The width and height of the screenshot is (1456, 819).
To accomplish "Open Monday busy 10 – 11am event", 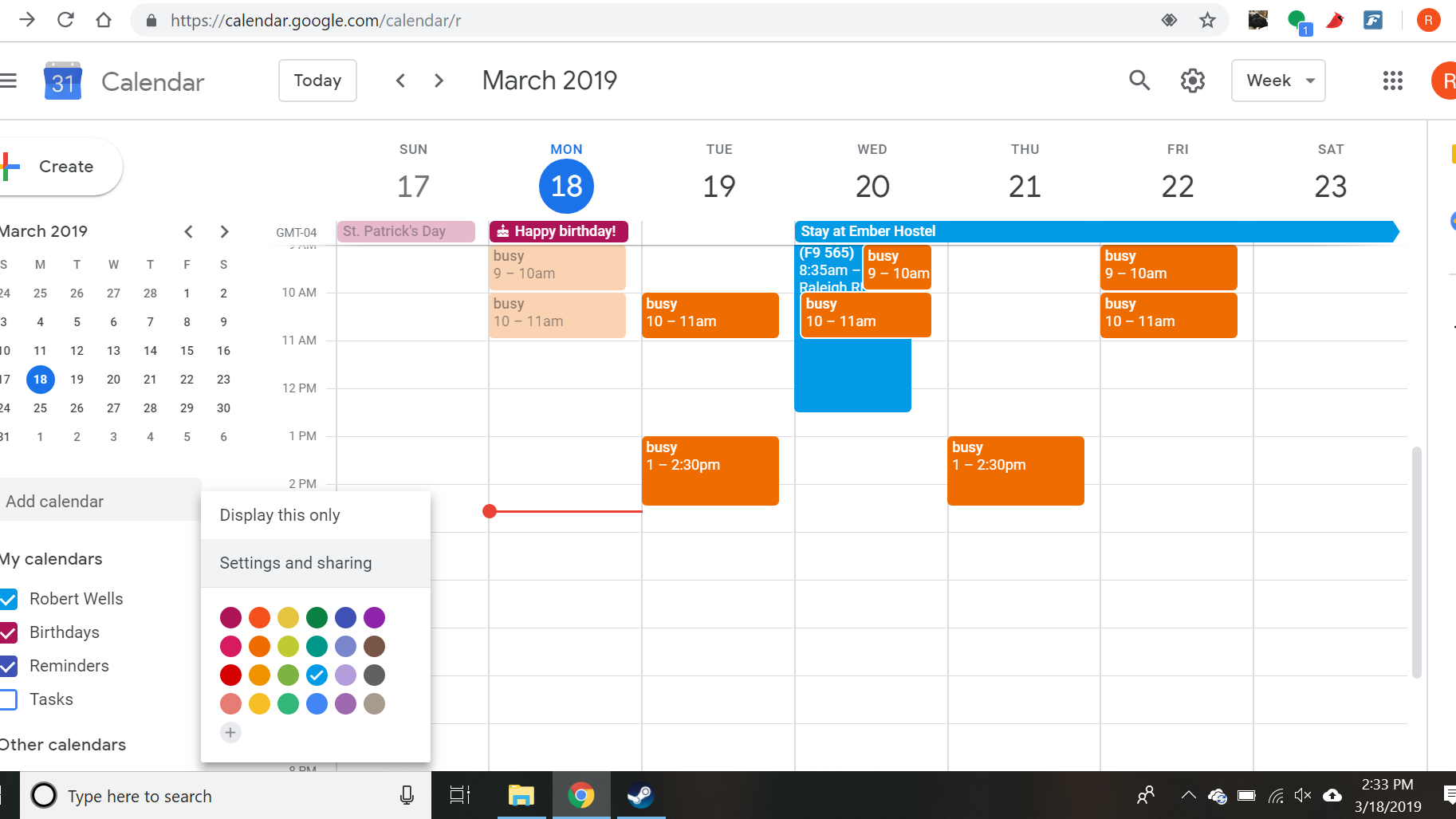I will pyautogui.click(x=557, y=315).
